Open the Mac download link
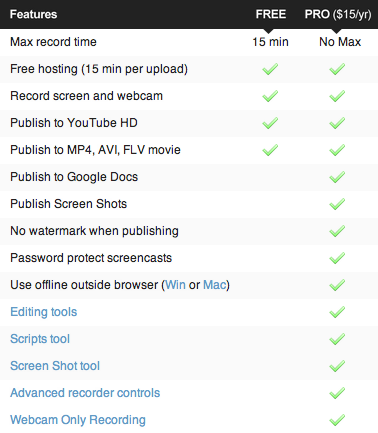 [x=215, y=285]
